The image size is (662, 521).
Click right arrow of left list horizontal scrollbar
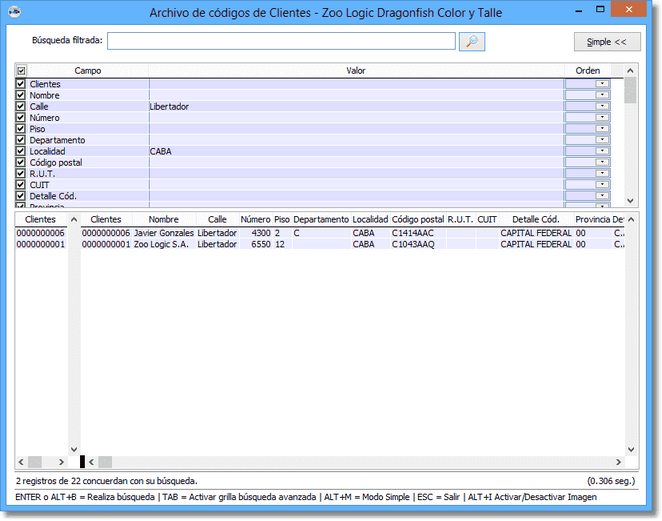(x=61, y=462)
